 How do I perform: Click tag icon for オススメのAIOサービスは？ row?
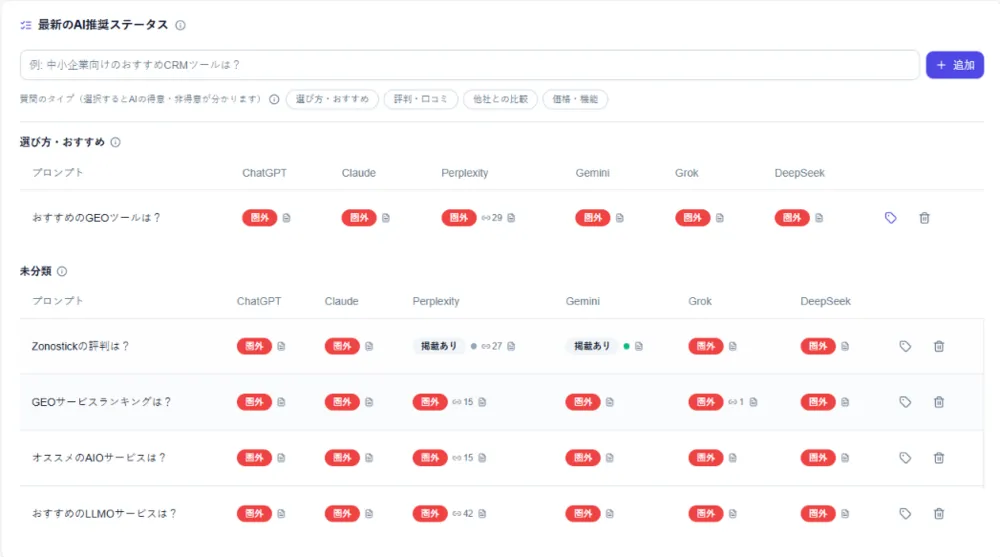click(905, 457)
